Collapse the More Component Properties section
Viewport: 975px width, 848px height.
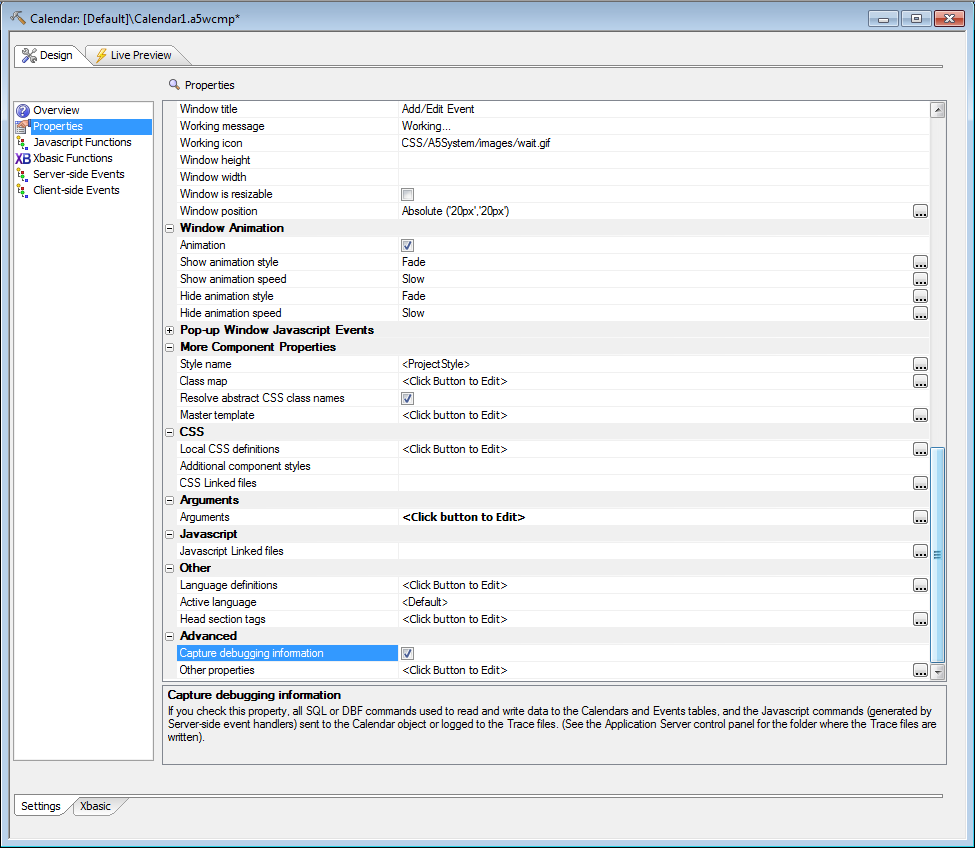pos(169,348)
